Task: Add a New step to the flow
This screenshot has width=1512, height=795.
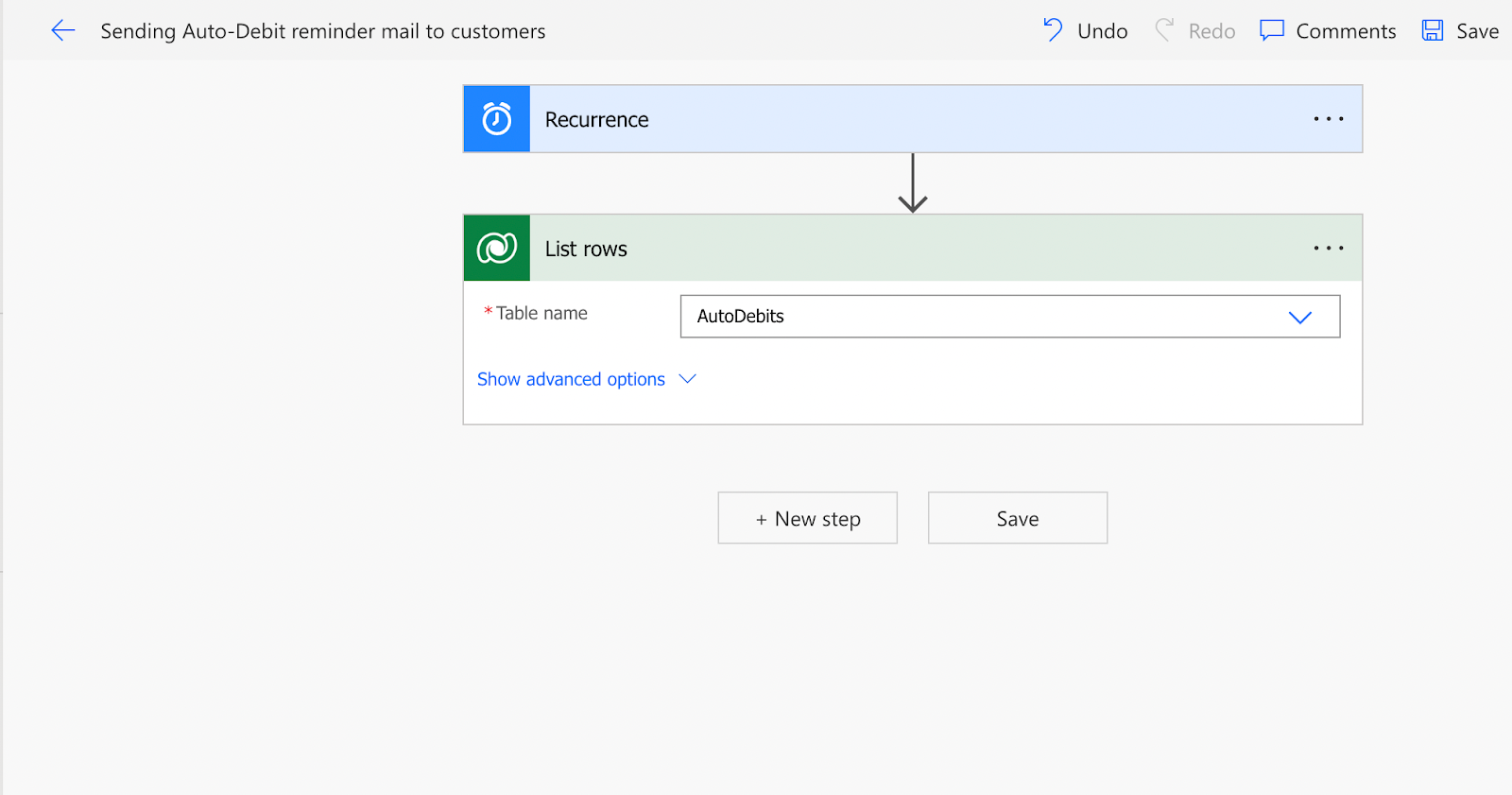Action: pos(808,518)
